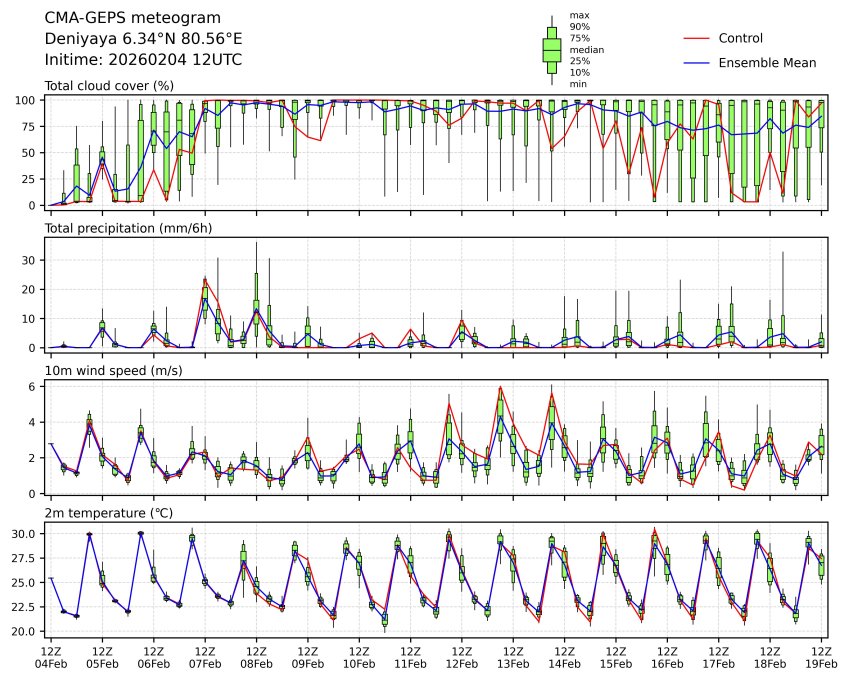
Task: Click the green box-plot legend symbol
Action: pyautogui.click(x=551, y=49)
